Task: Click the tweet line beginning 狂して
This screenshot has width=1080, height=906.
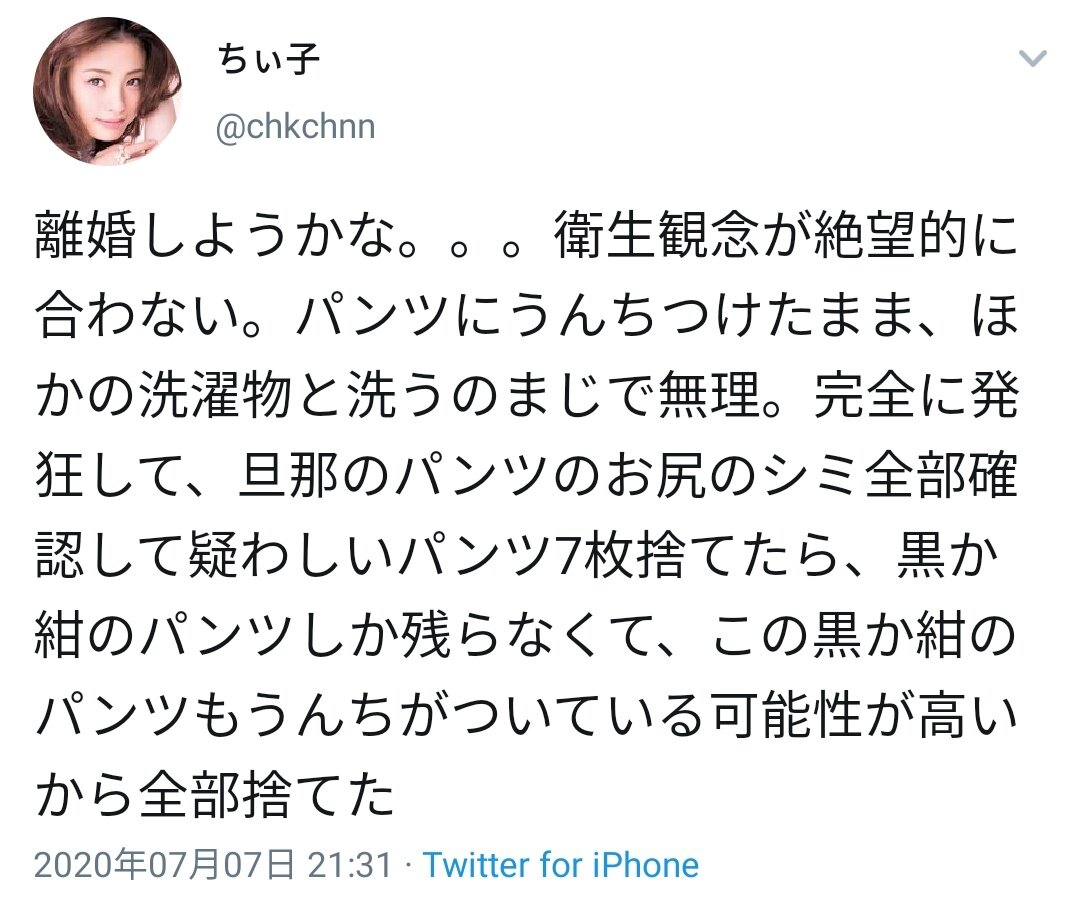Action: coord(526,479)
